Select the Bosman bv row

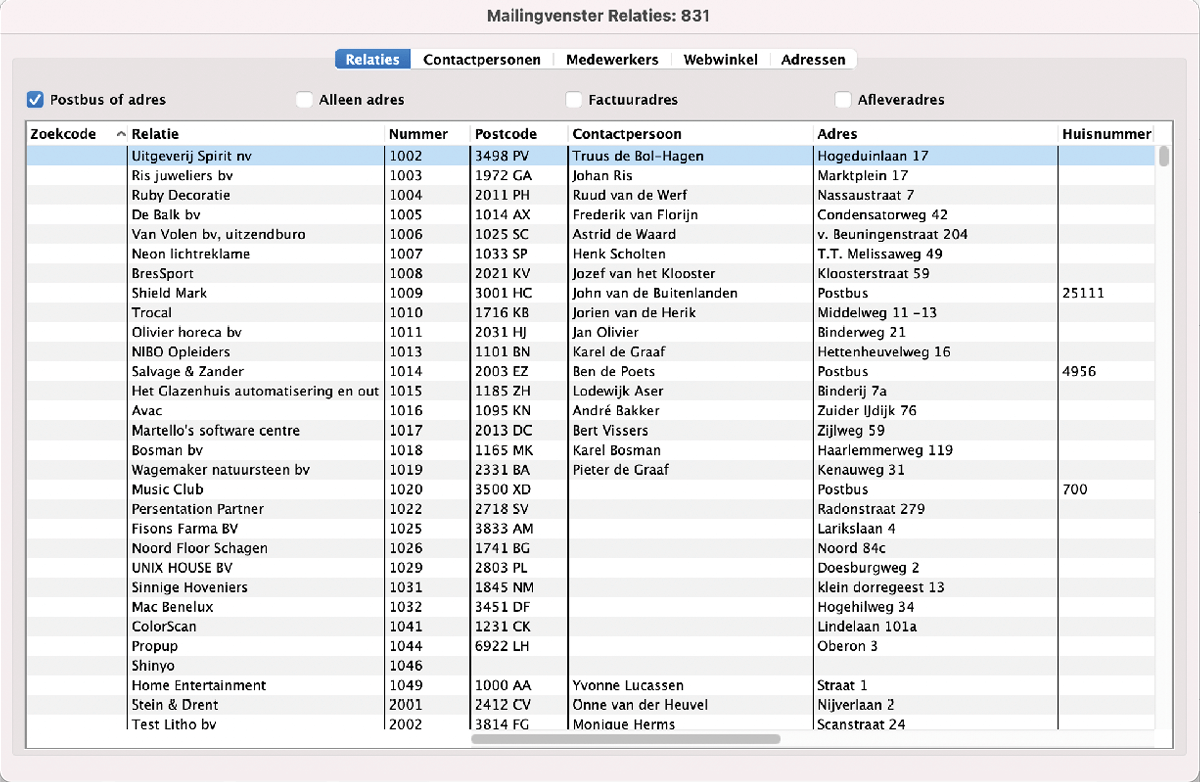coord(590,450)
